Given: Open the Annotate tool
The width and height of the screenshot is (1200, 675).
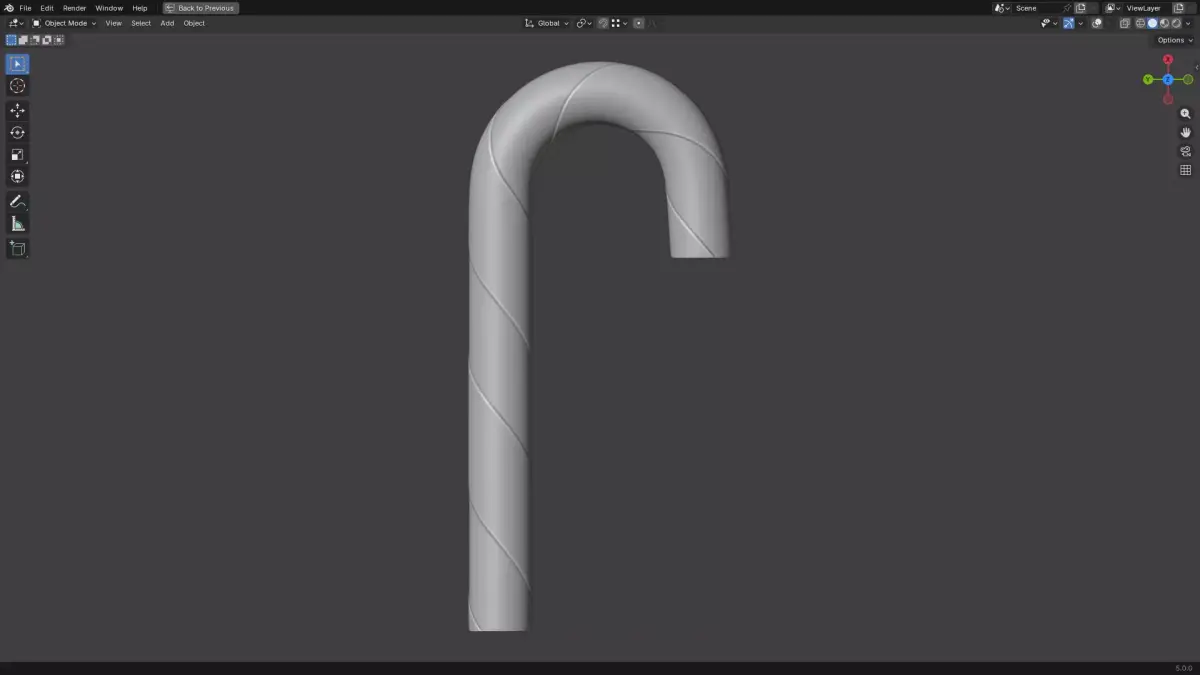Looking at the screenshot, I should [x=17, y=200].
